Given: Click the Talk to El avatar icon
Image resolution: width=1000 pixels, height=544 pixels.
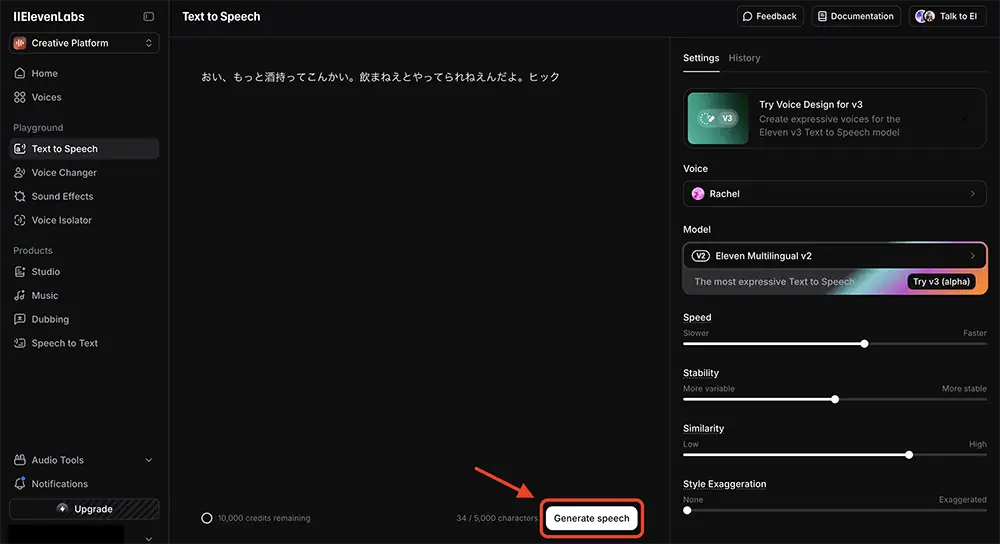Looking at the screenshot, I should click(925, 17).
